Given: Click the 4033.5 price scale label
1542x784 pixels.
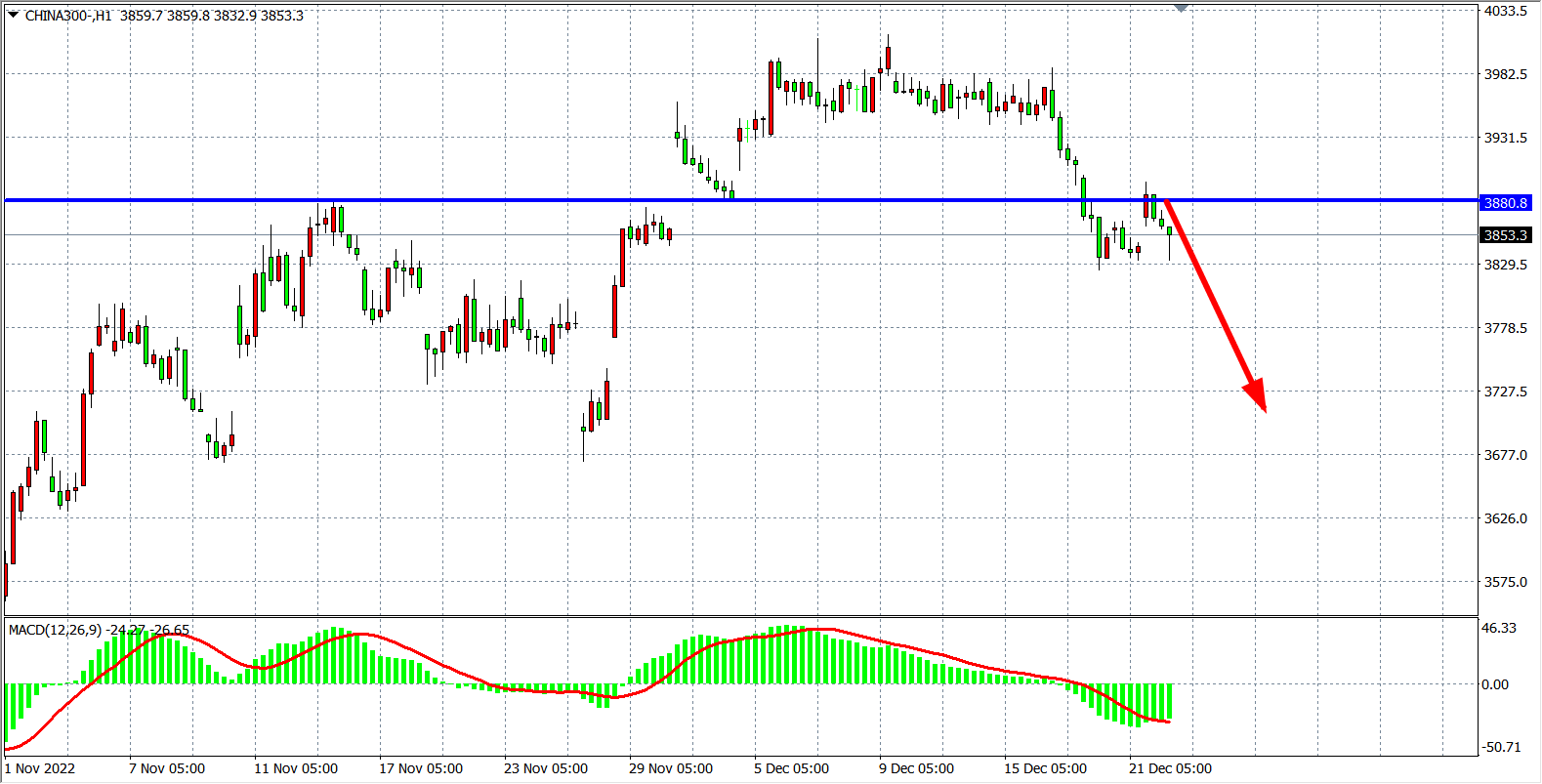Looking at the screenshot, I should (x=1505, y=11).
